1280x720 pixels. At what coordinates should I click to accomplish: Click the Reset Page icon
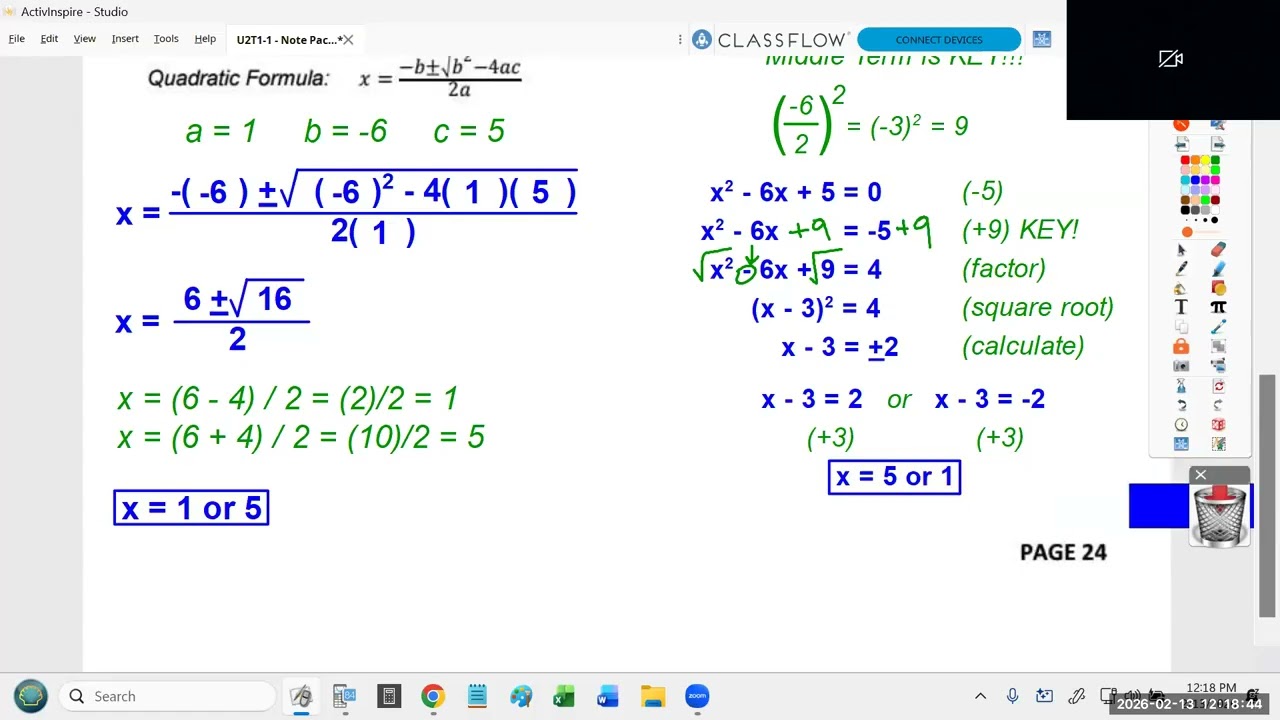pos(1219,386)
